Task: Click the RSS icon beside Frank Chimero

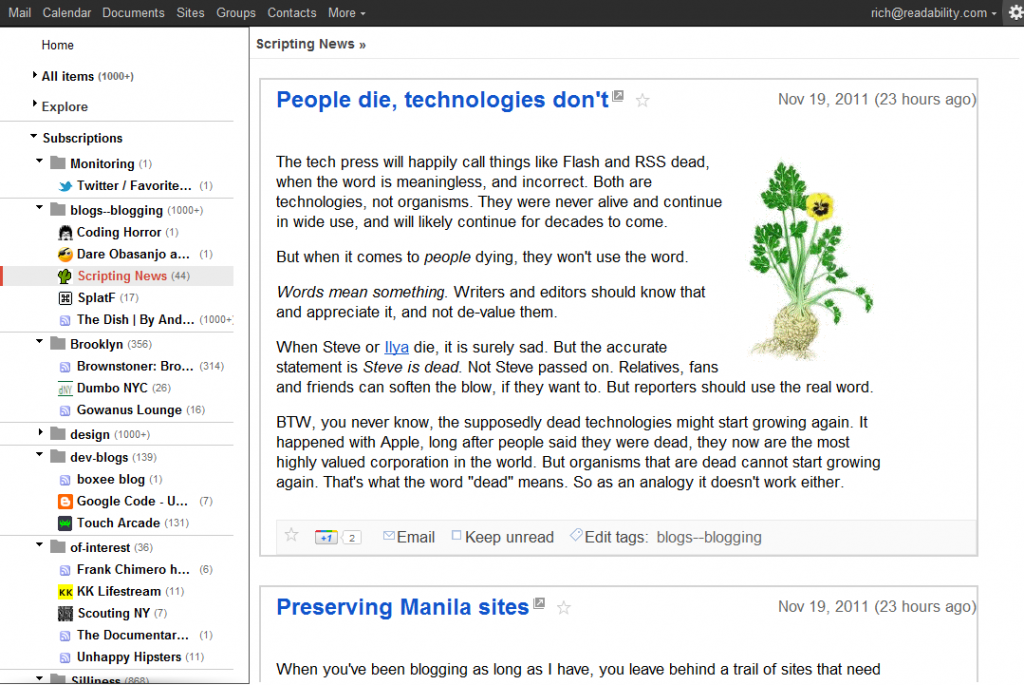Action: point(65,570)
